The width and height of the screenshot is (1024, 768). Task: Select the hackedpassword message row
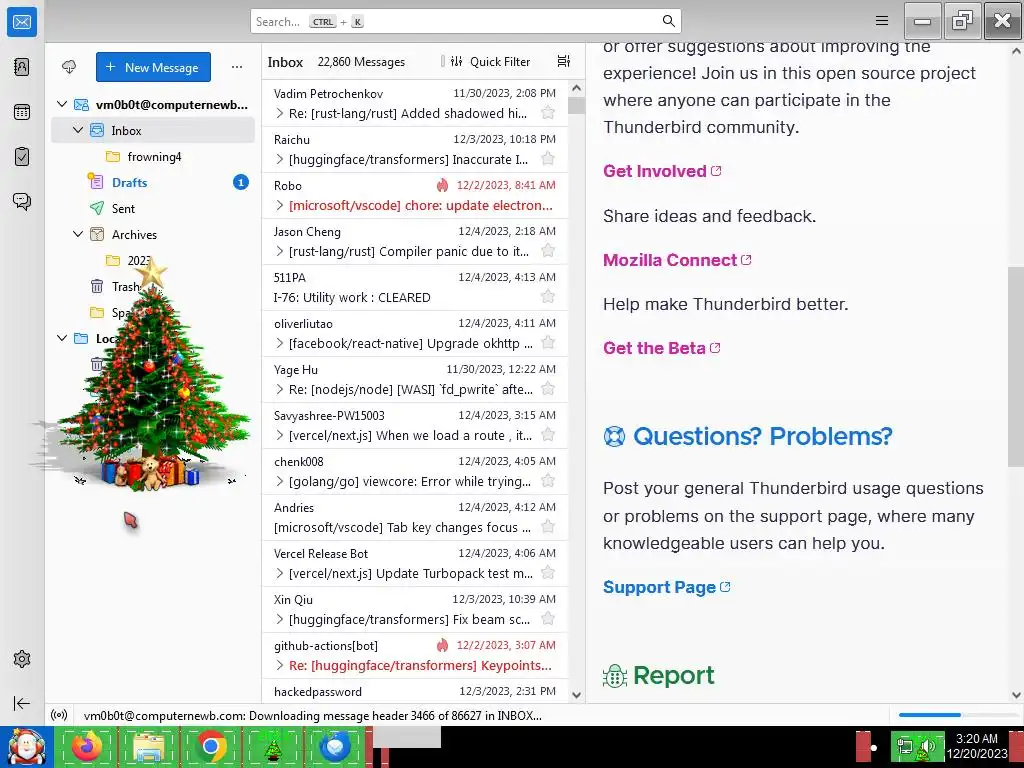(415, 691)
